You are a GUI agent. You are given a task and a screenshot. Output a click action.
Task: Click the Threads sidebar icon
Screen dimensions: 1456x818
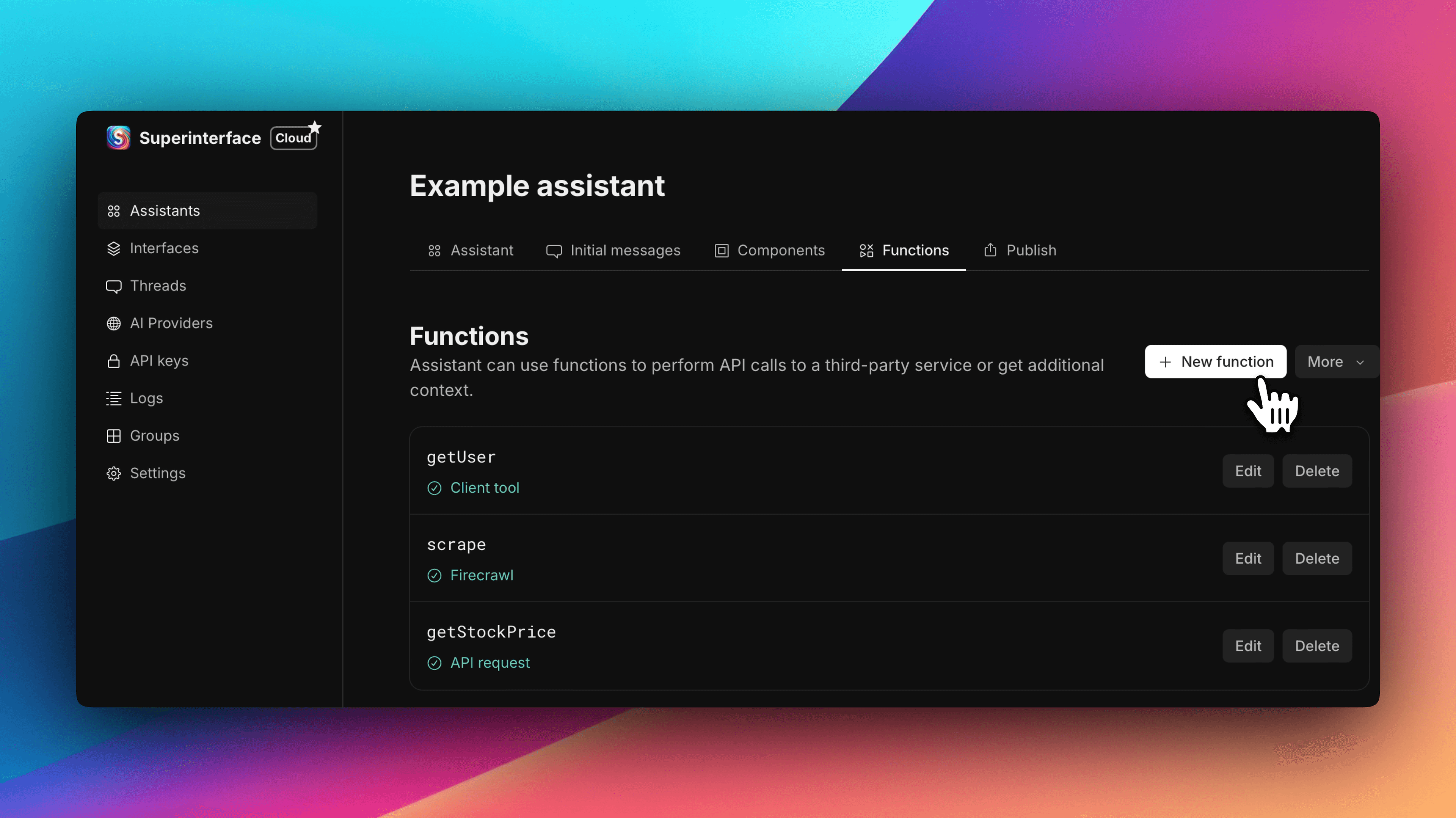pos(113,285)
